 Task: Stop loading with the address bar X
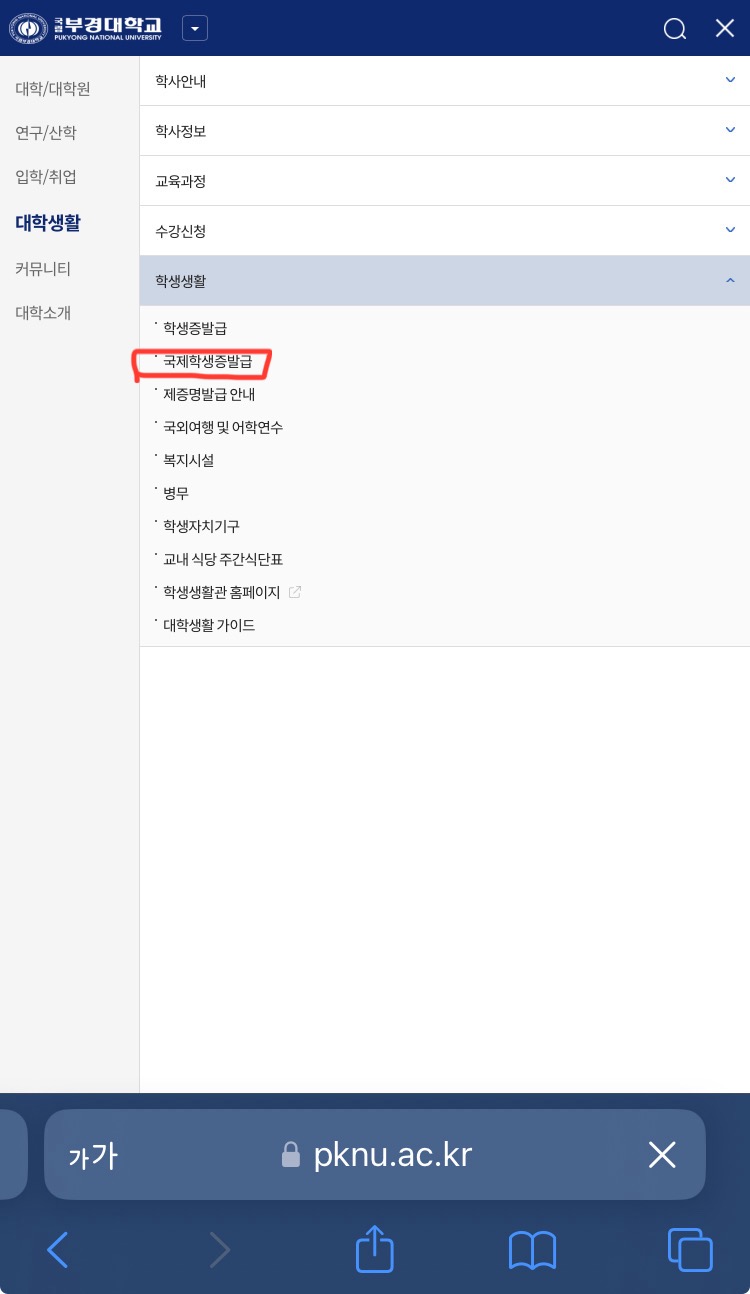click(662, 1155)
